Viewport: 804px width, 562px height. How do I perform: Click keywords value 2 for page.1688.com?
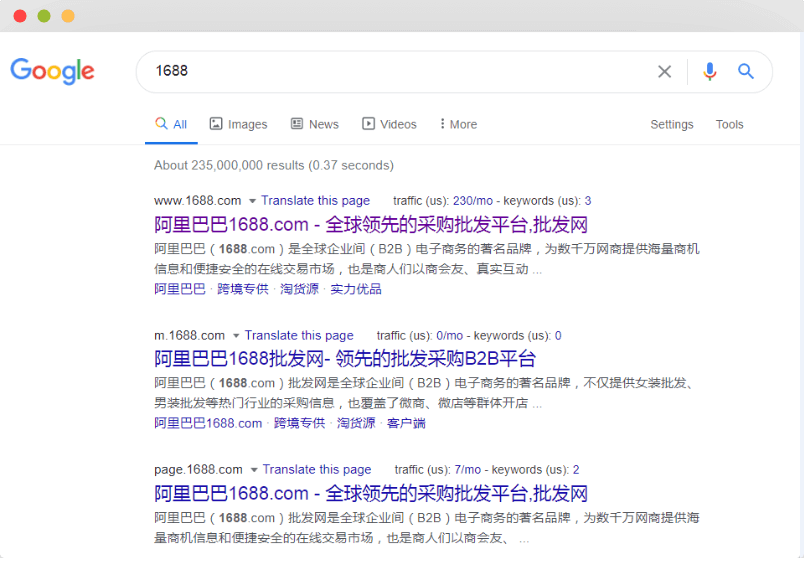576,470
